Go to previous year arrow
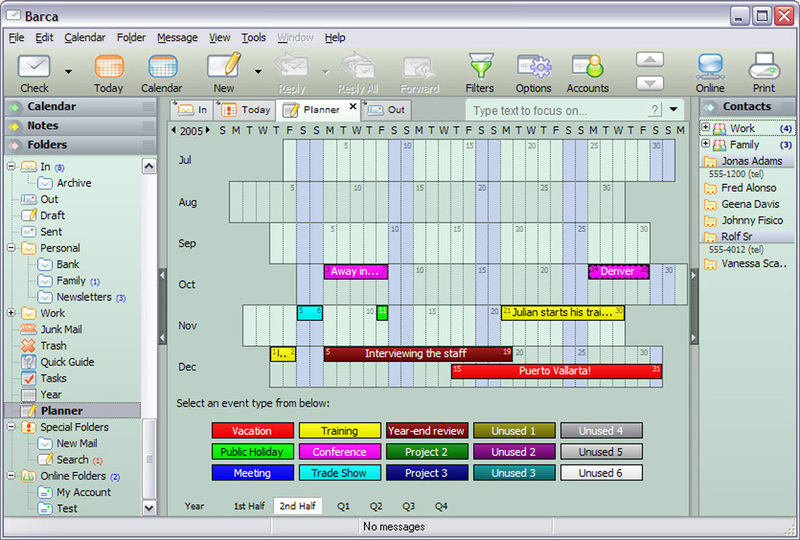The image size is (800, 540). coord(174,131)
